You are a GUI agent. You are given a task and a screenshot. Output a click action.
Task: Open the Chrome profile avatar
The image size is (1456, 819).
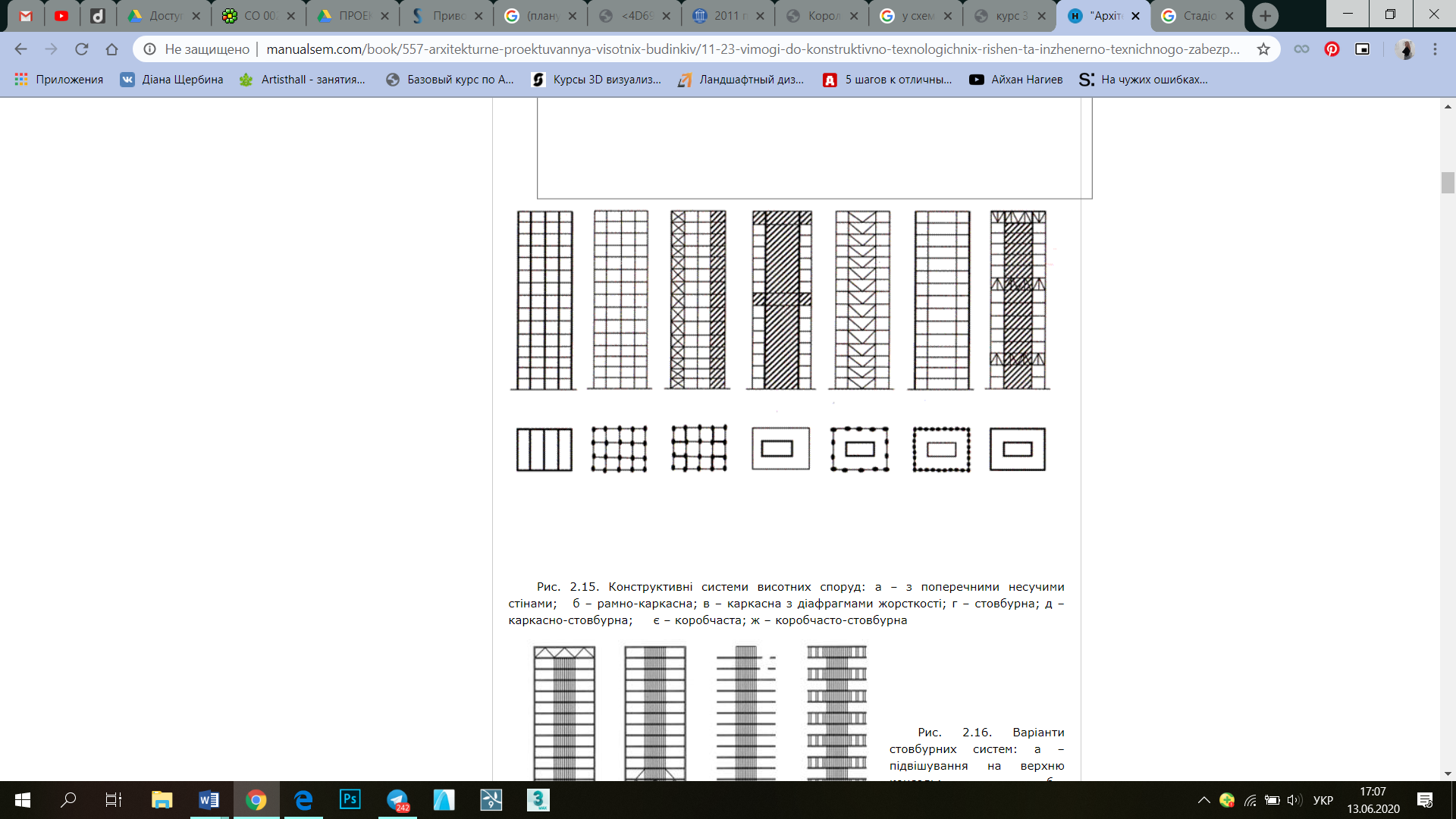[1405, 49]
